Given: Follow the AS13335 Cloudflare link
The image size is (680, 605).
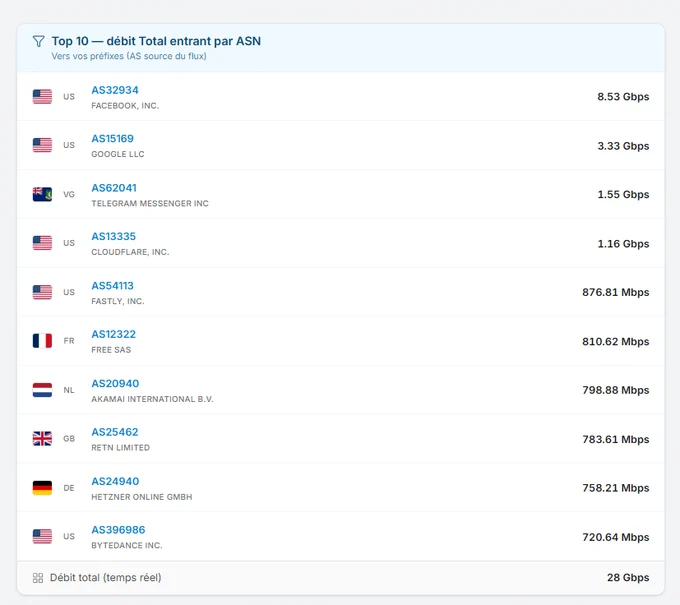Looking at the screenshot, I should tap(114, 236).
